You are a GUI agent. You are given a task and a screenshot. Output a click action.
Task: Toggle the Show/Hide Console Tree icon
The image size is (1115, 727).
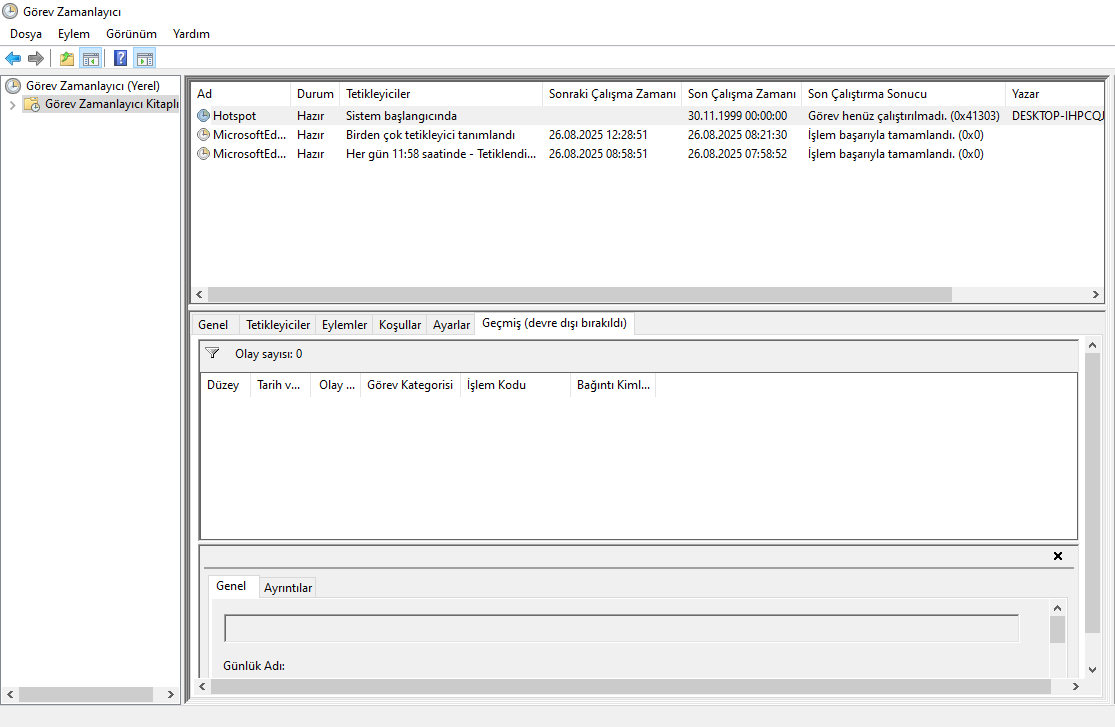click(91, 58)
